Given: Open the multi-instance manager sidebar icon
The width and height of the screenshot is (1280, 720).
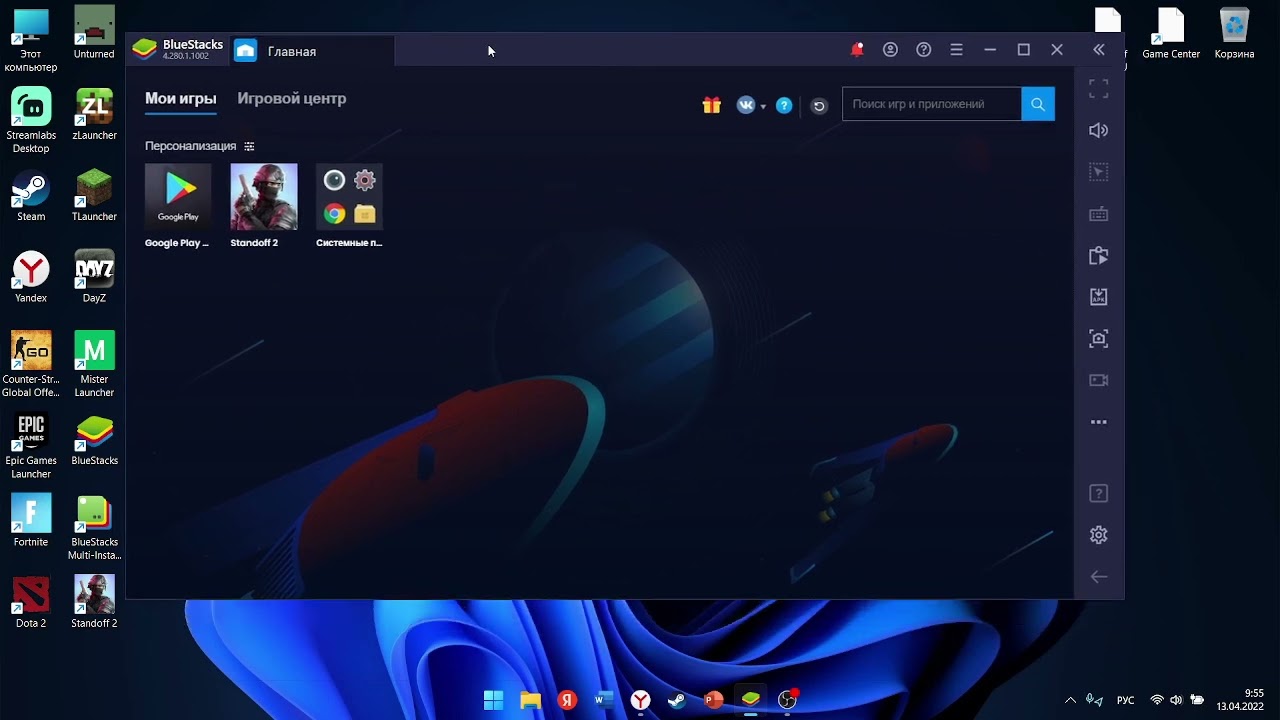Looking at the screenshot, I should point(1099,256).
